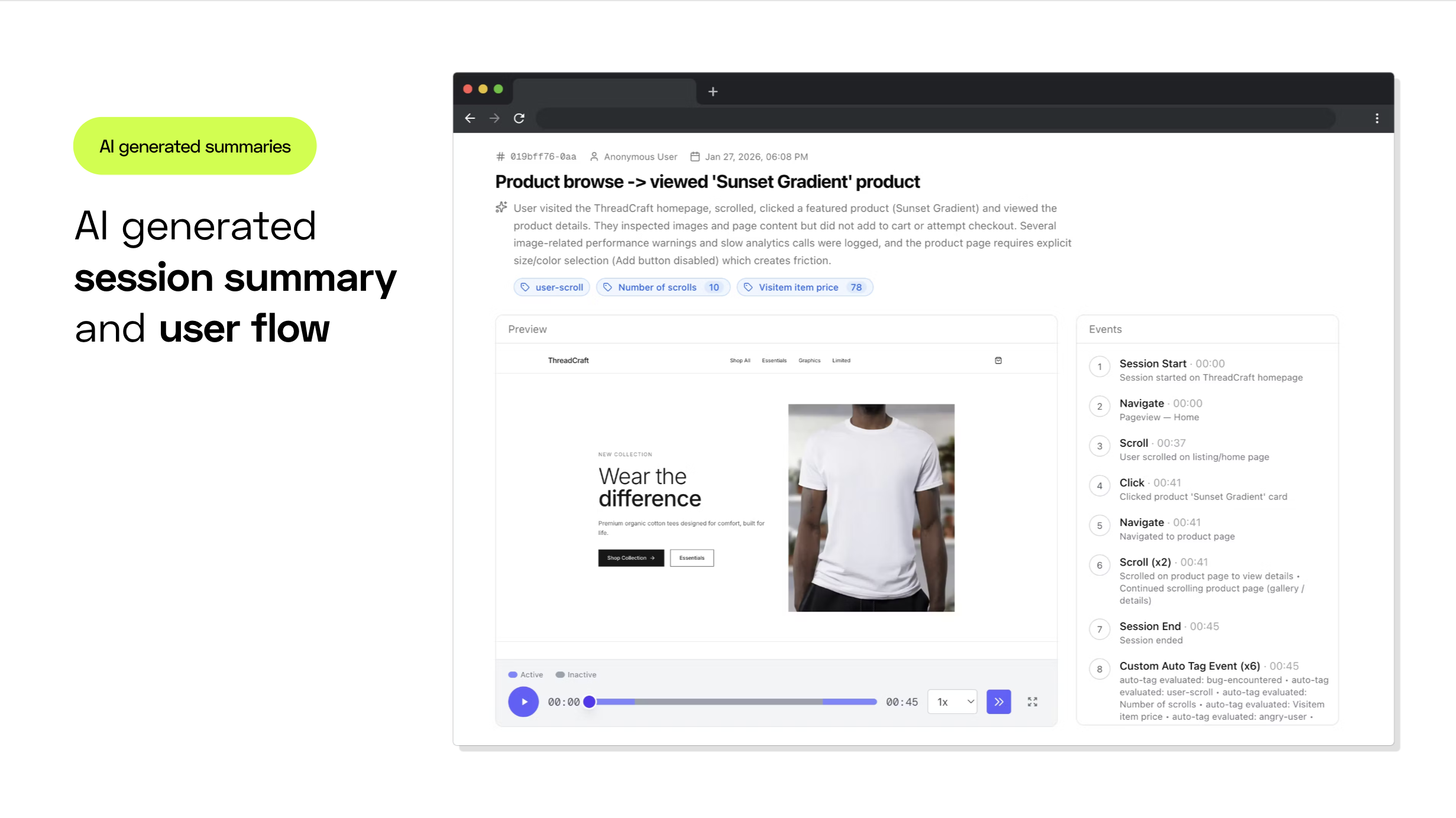This screenshot has width=1456, height=818.
Task: Click the tag icon on the user-scroll chip
Action: (x=525, y=287)
